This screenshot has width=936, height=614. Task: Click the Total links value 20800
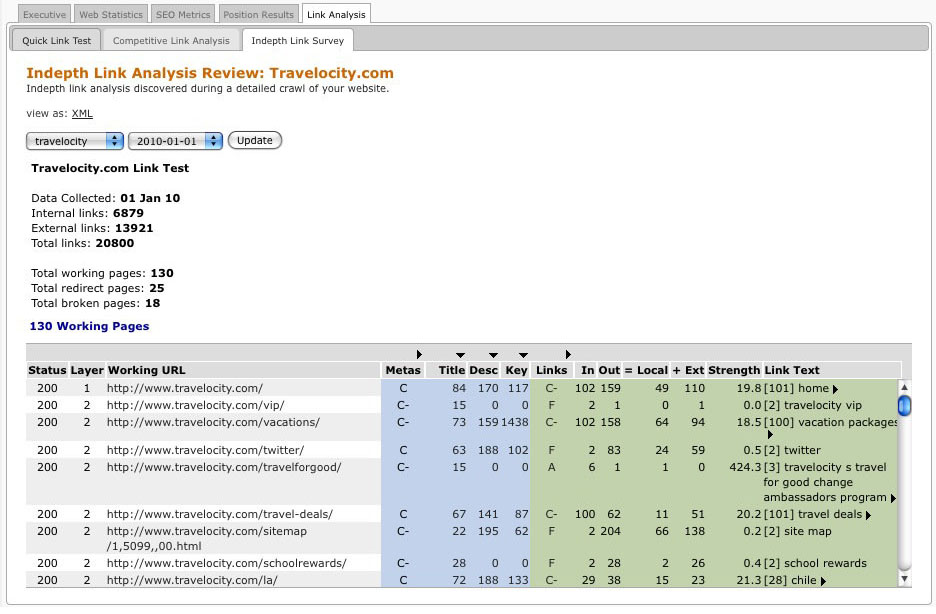tap(114, 243)
